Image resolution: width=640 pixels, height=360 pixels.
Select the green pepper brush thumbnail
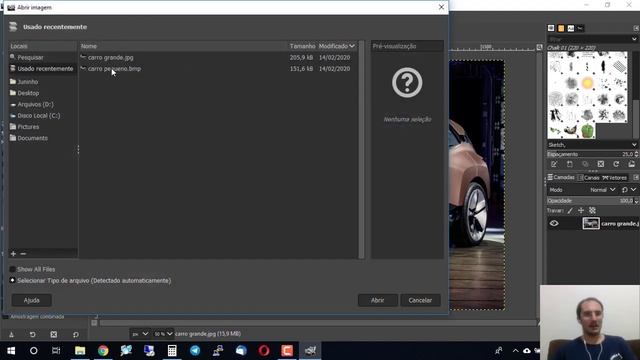coord(587,131)
